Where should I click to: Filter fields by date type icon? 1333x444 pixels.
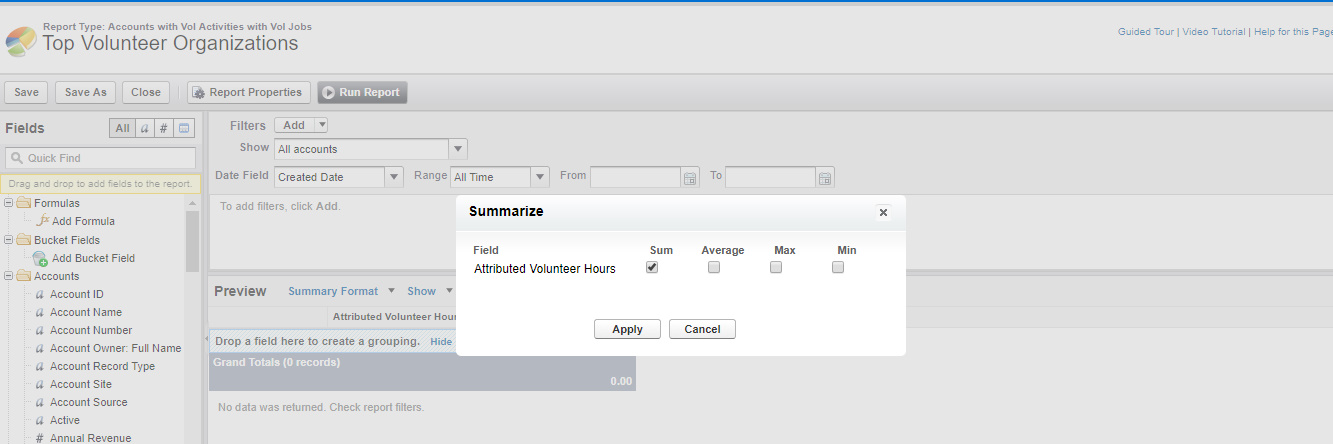pyautogui.click(x=184, y=128)
